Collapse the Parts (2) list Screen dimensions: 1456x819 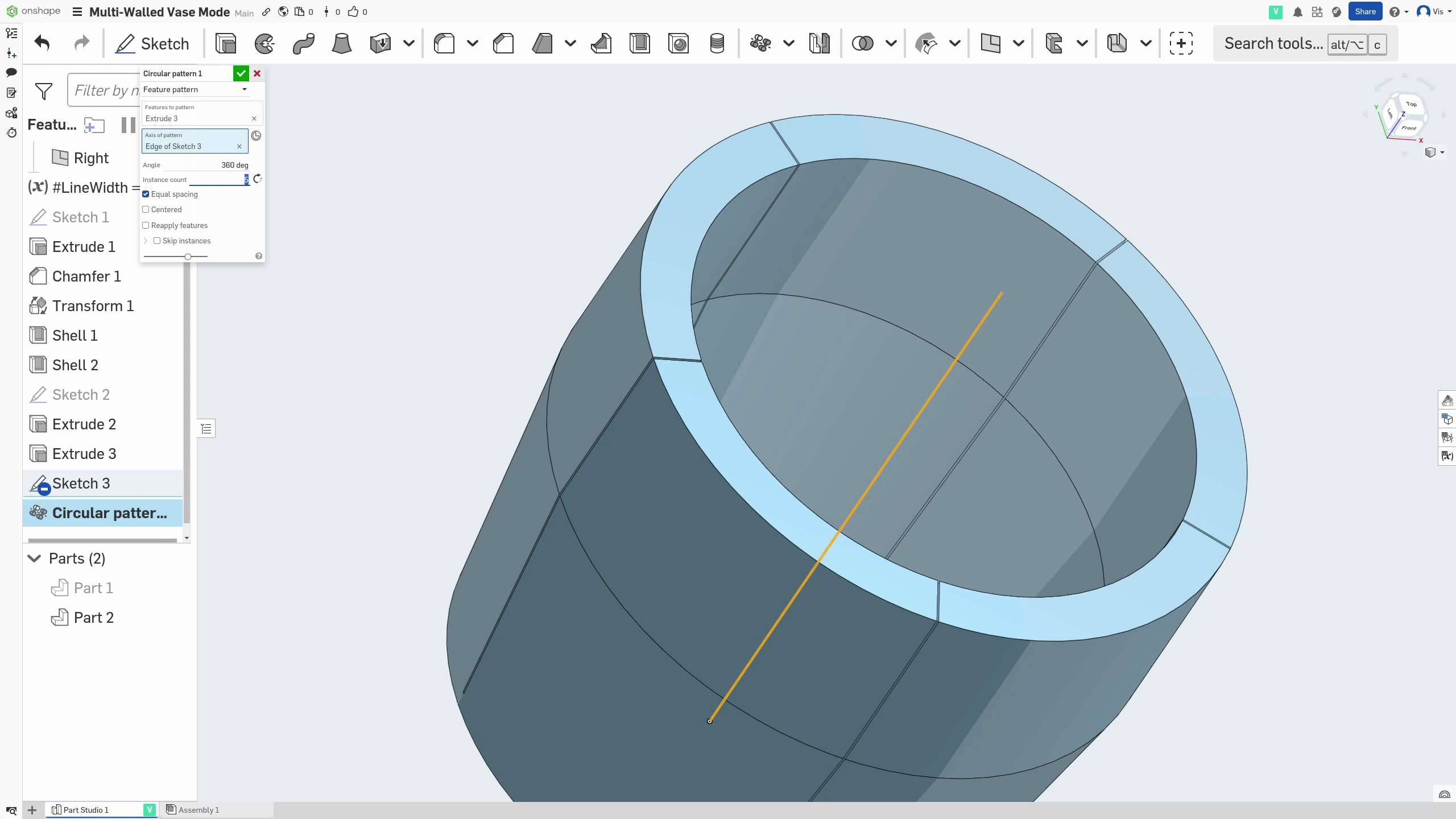point(35,559)
